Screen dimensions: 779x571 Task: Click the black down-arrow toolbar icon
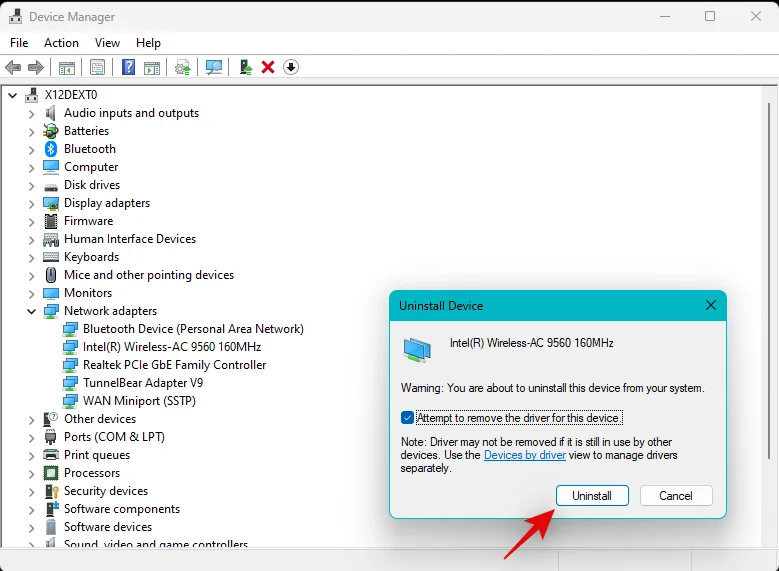click(x=291, y=67)
